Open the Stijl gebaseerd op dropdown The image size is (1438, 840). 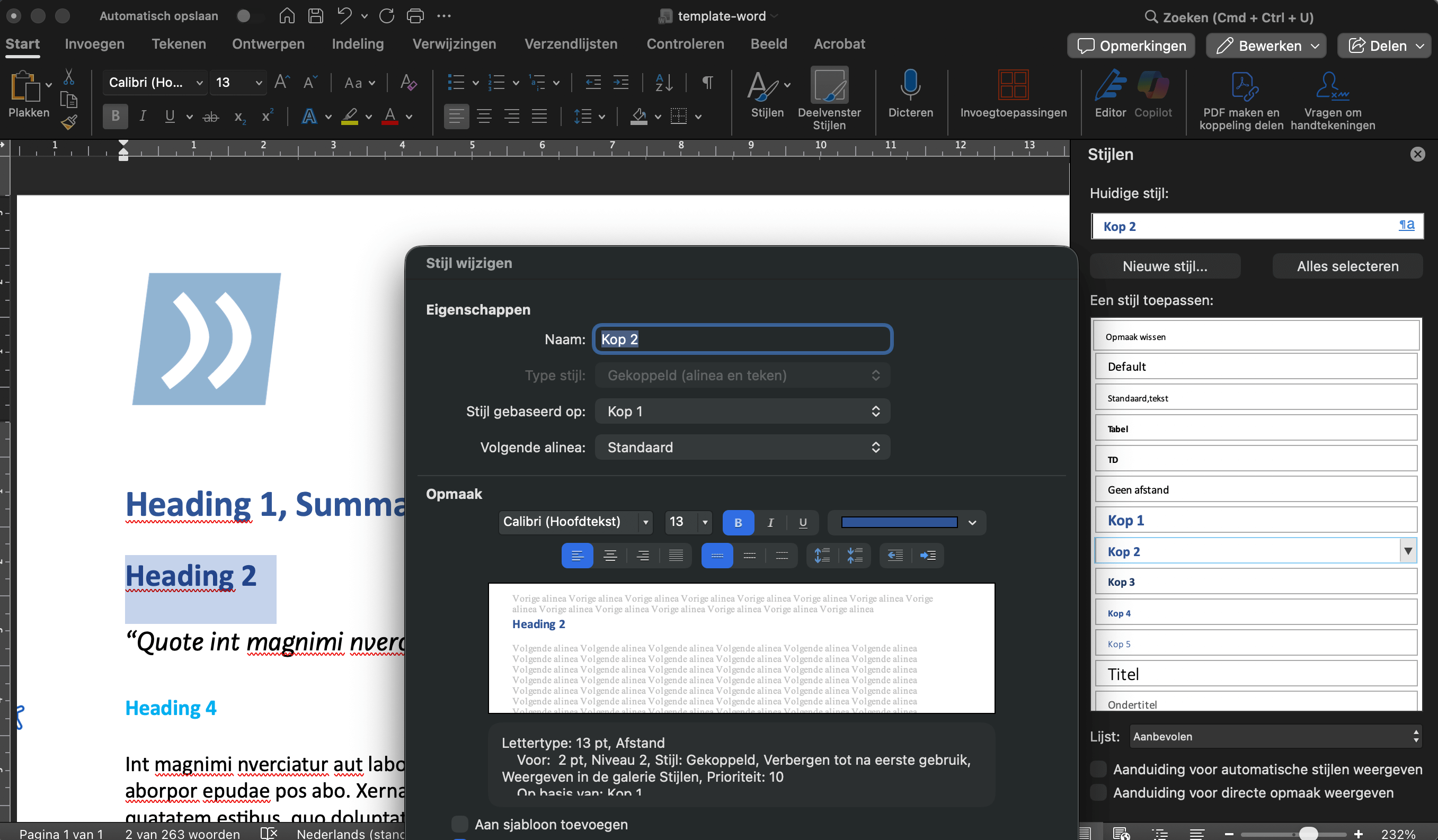pyautogui.click(x=742, y=411)
